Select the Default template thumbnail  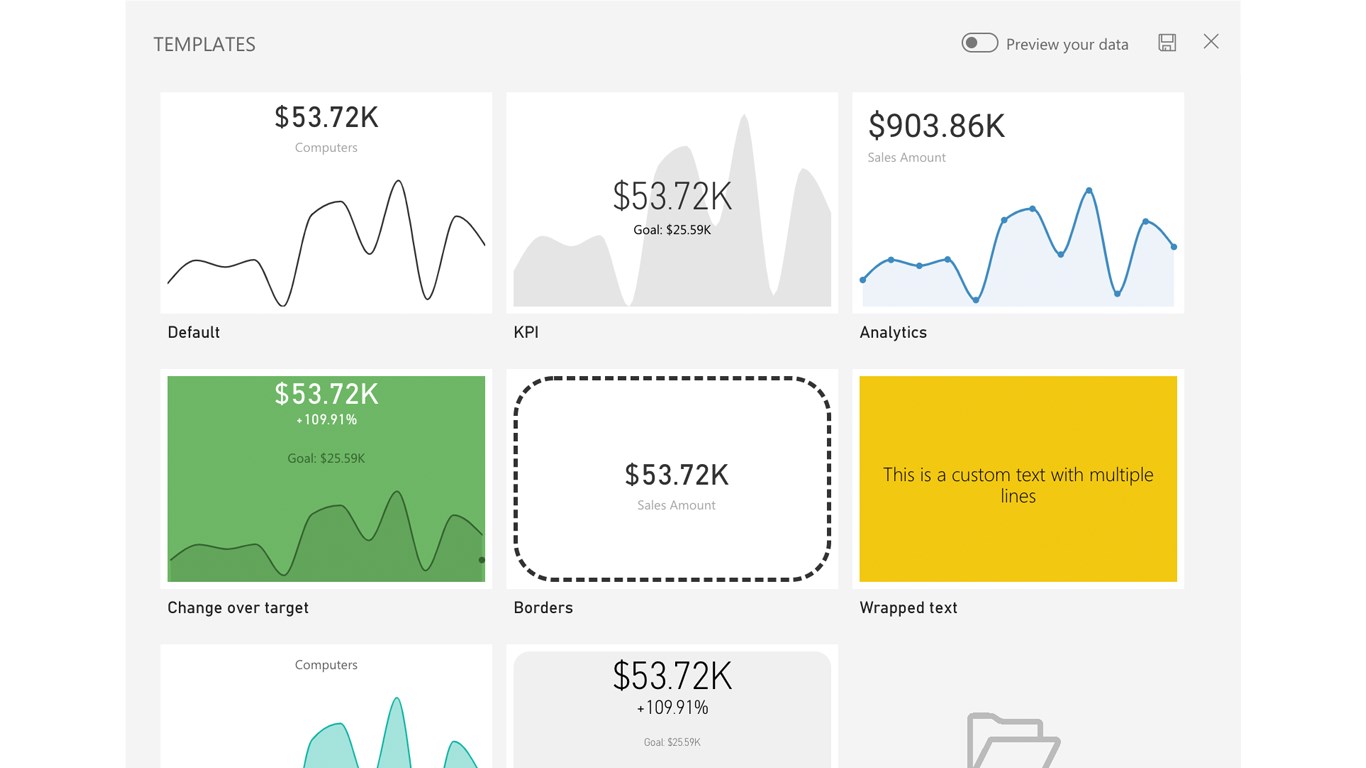326,203
